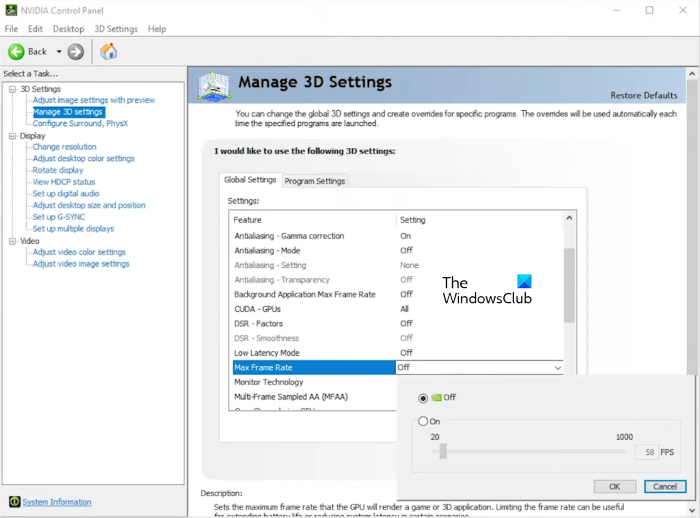Click the FPS slider thumb
Screen dimensions: 700x518
443,452
